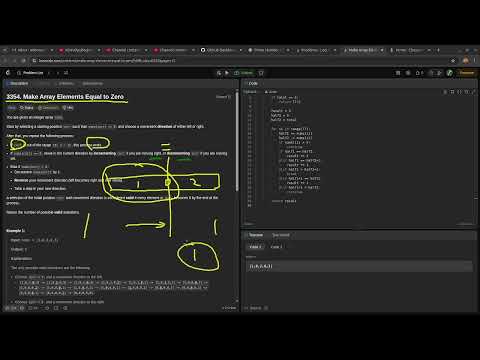
Task: Switch to the Description tab
Action: click(17, 83)
